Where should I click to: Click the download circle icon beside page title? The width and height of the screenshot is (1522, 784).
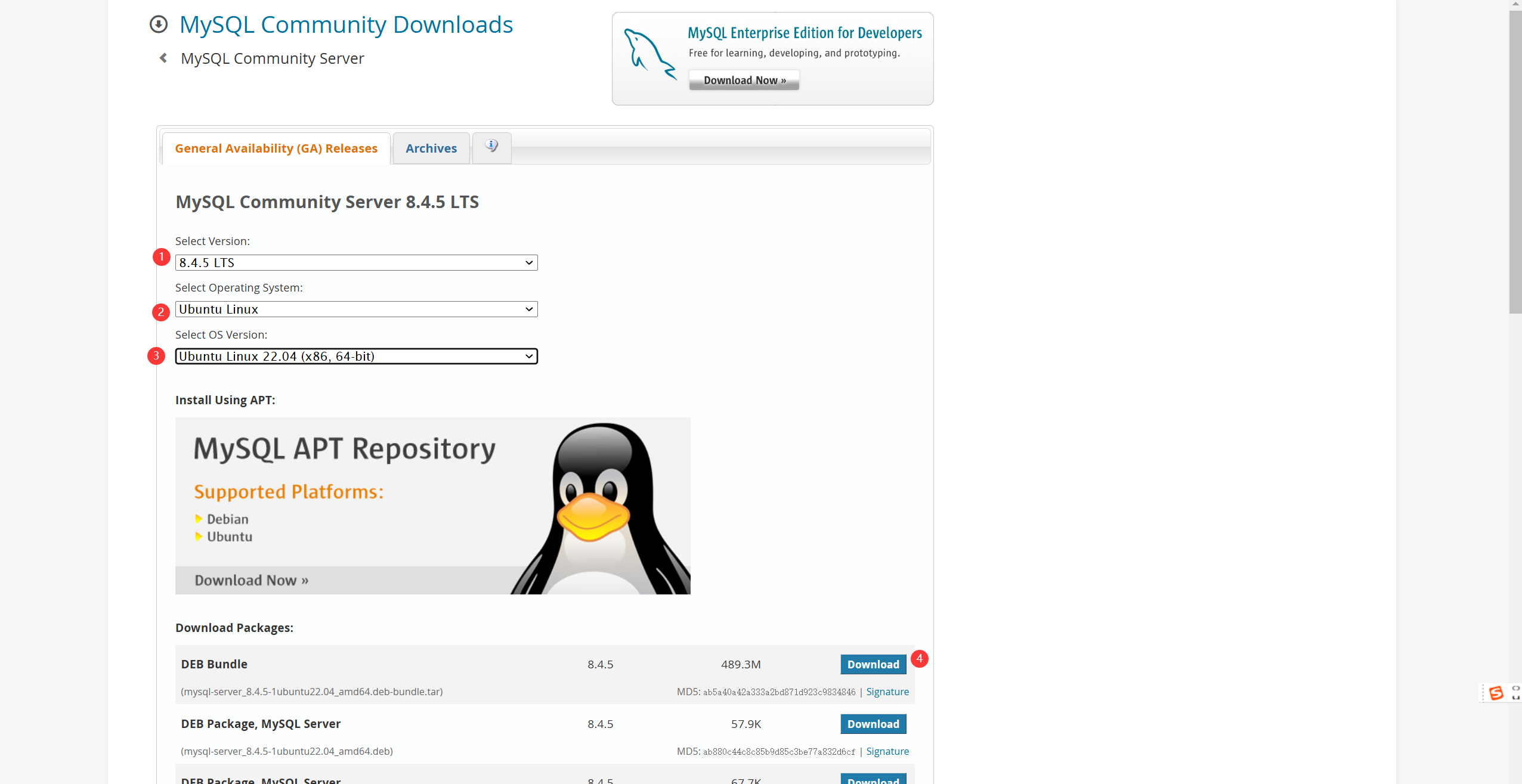158,24
